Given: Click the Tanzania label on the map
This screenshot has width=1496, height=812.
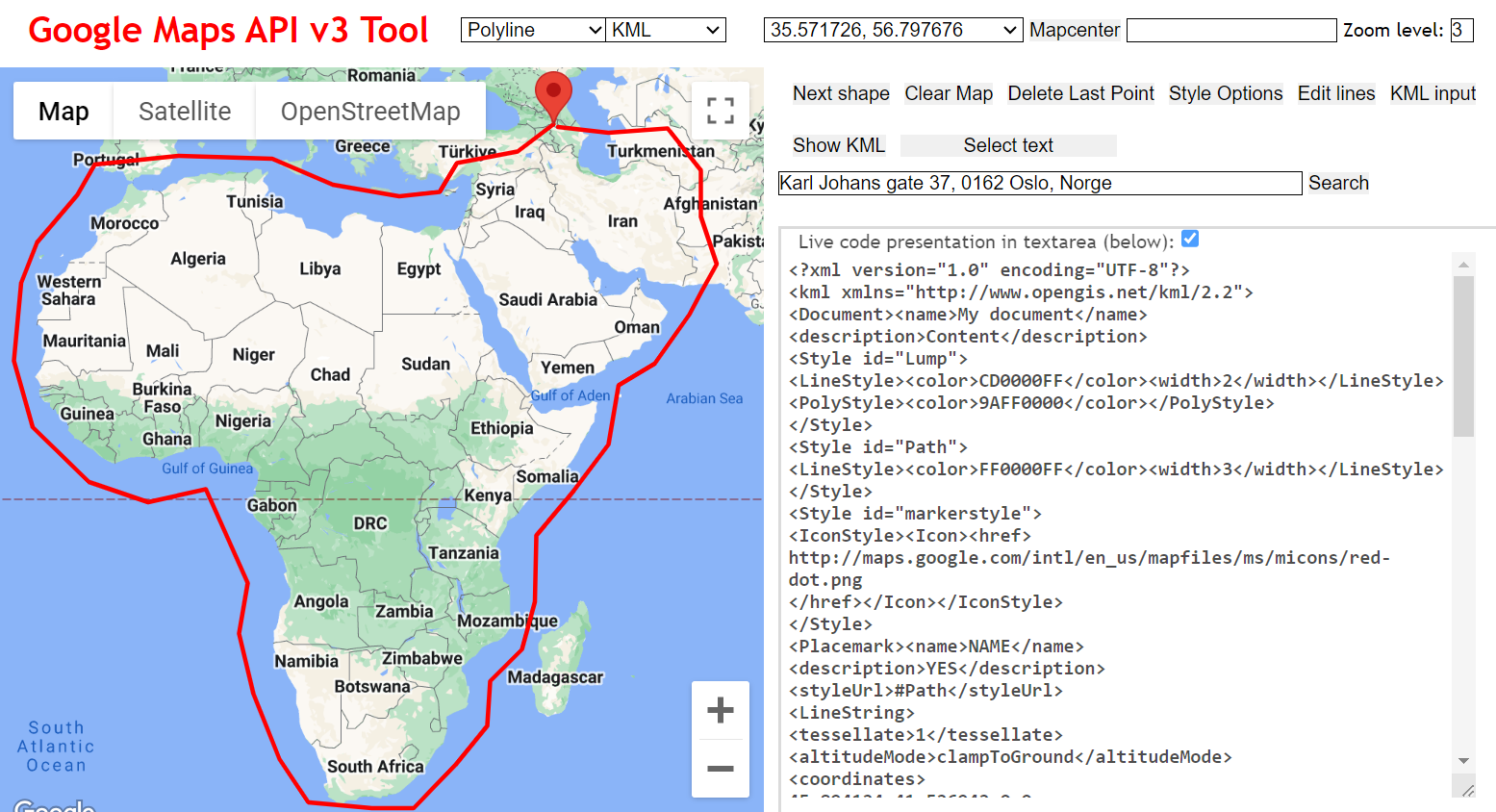Looking at the screenshot, I should (x=464, y=553).
